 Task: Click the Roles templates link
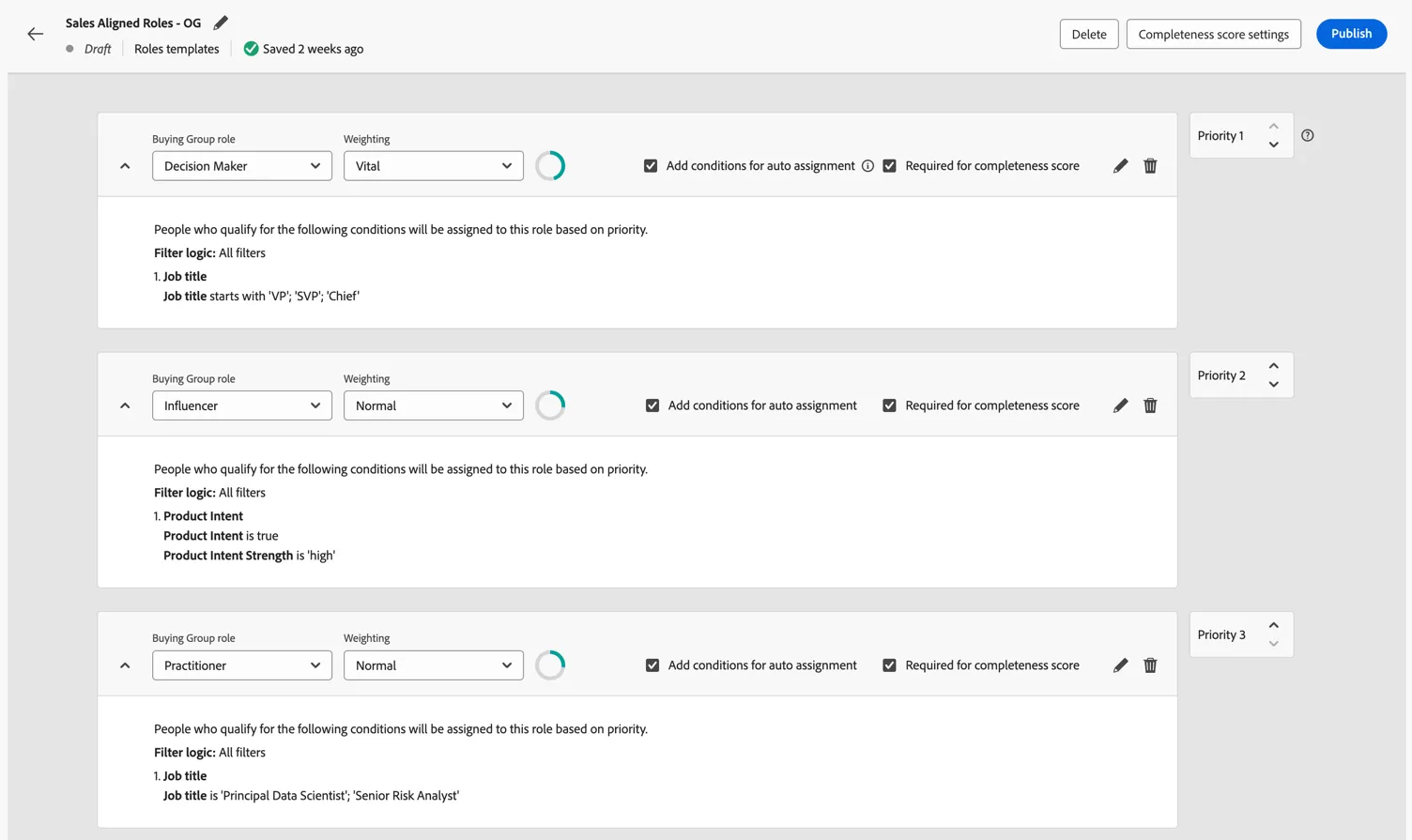point(176,49)
